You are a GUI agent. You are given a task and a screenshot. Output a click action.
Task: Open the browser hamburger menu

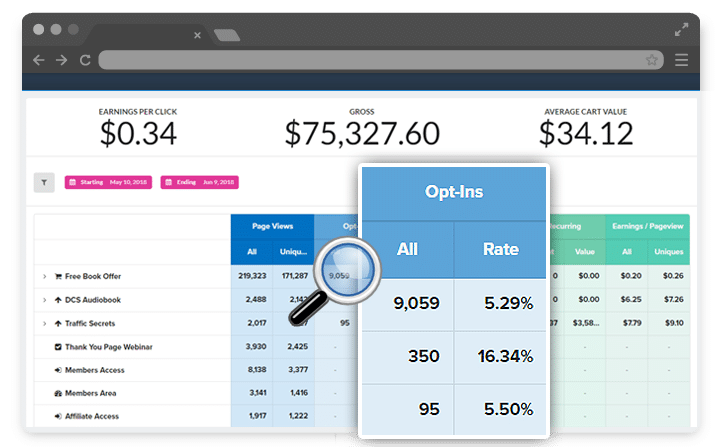(681, 60)
